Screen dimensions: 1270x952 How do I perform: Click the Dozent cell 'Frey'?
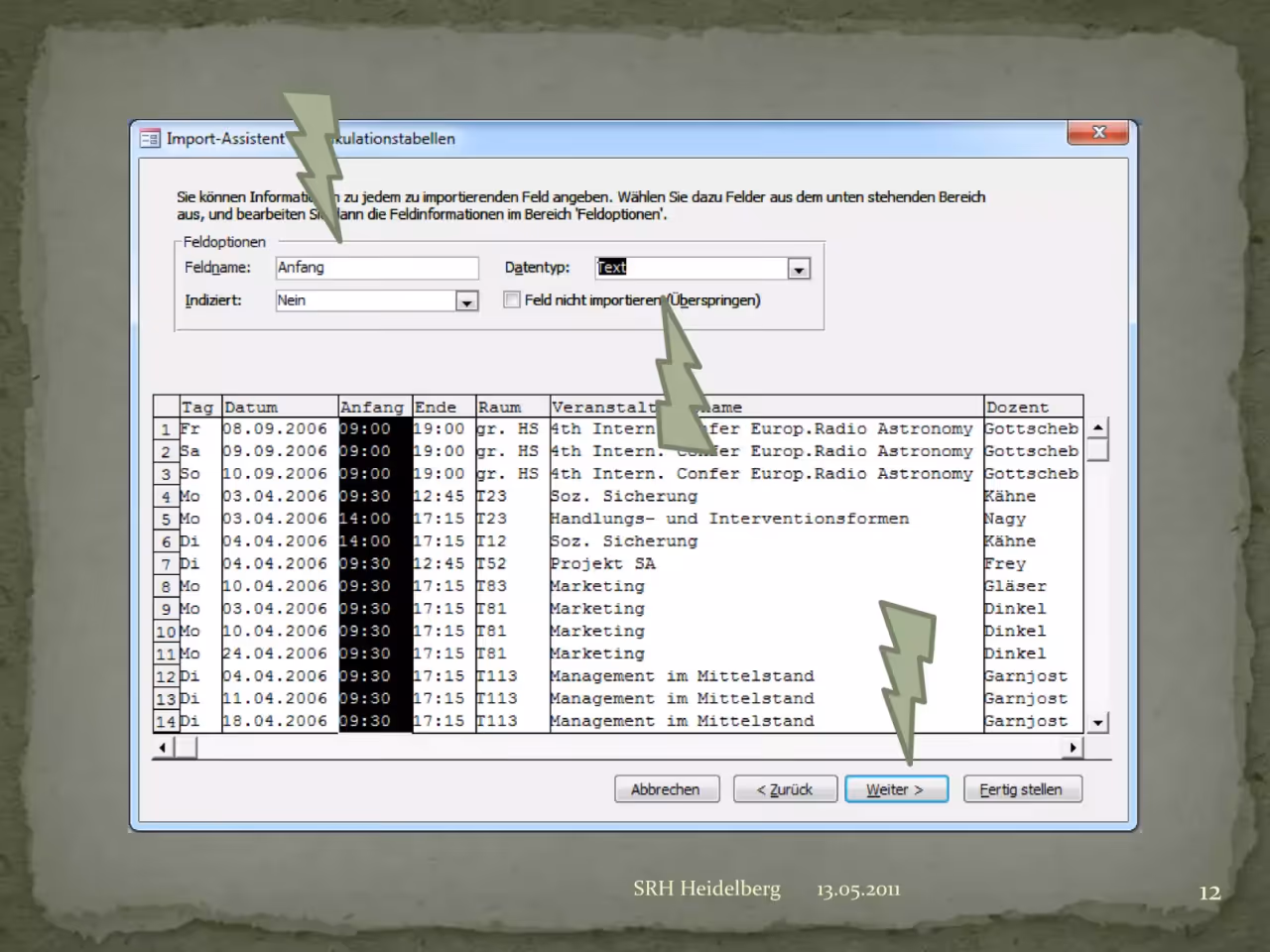tap(1005, 563)
